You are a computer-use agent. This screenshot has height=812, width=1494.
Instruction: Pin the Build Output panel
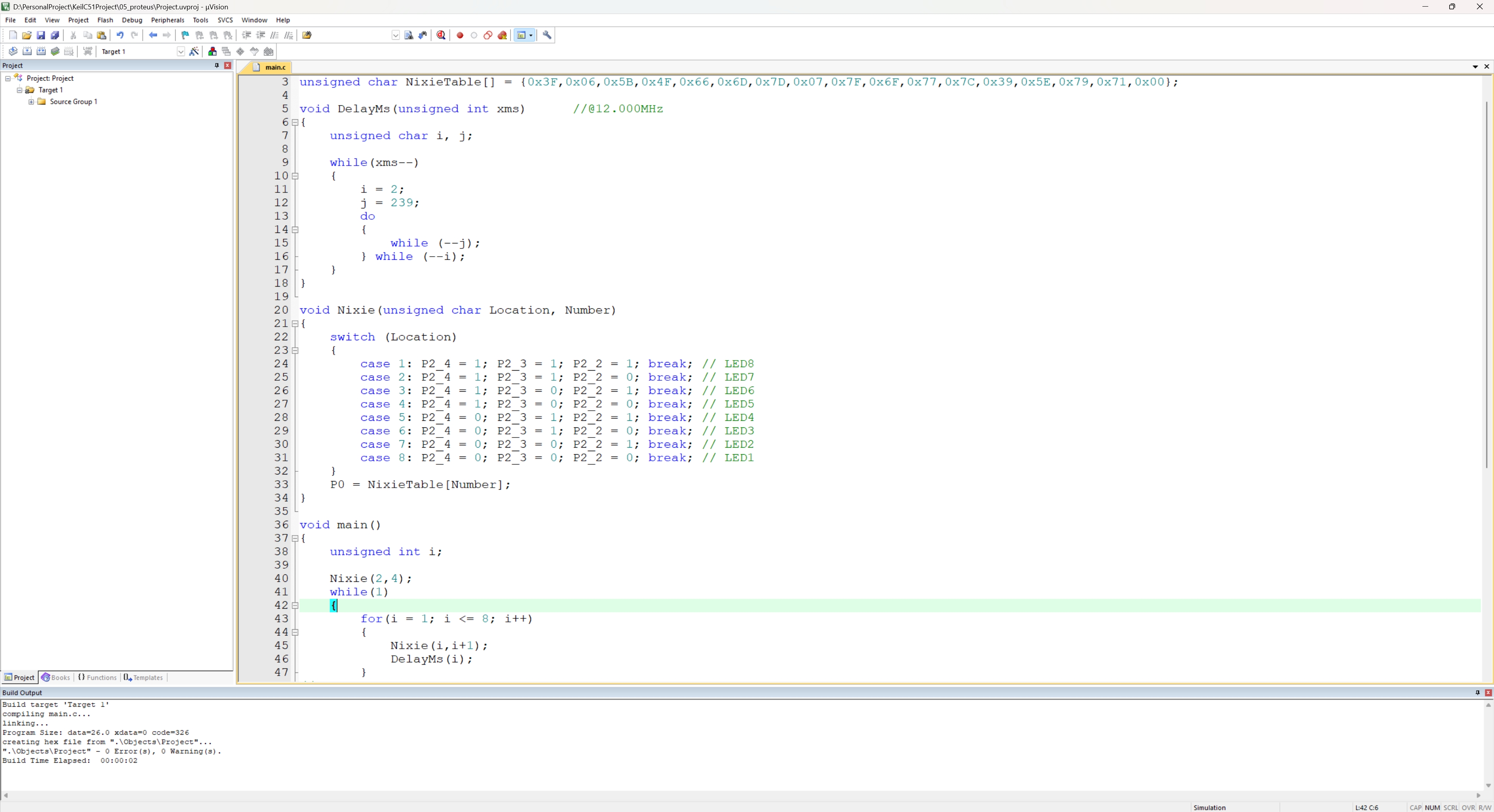(x=1477, y=693)
